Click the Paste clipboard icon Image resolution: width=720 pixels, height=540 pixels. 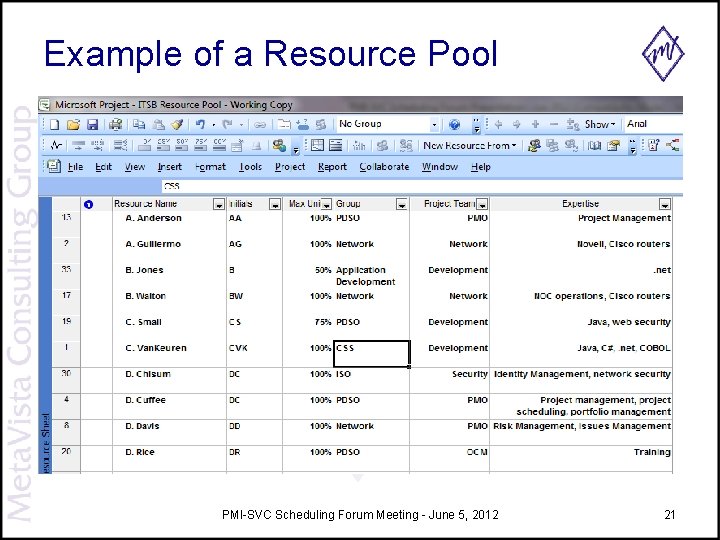(x=158, y=124)
